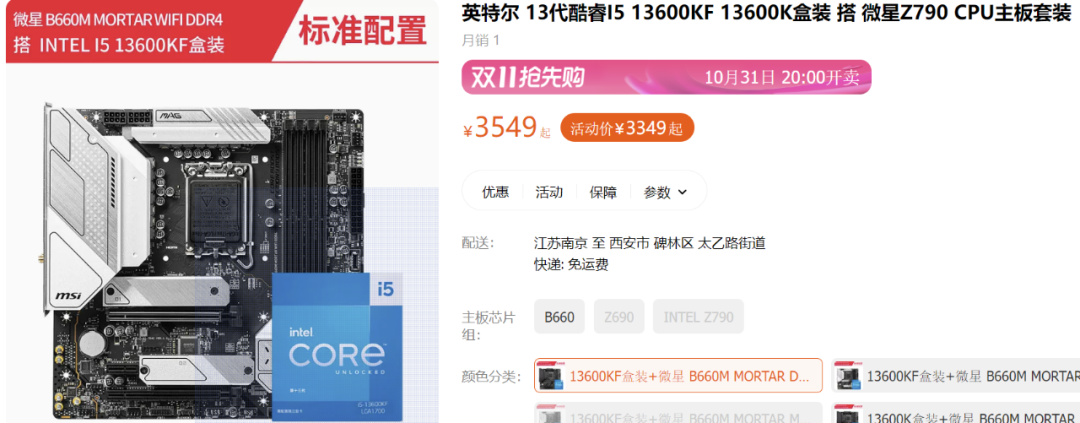The height and width of the screenshot is (423, 1080).
Task: Open the 活动 tab
Action: (549, 192)
